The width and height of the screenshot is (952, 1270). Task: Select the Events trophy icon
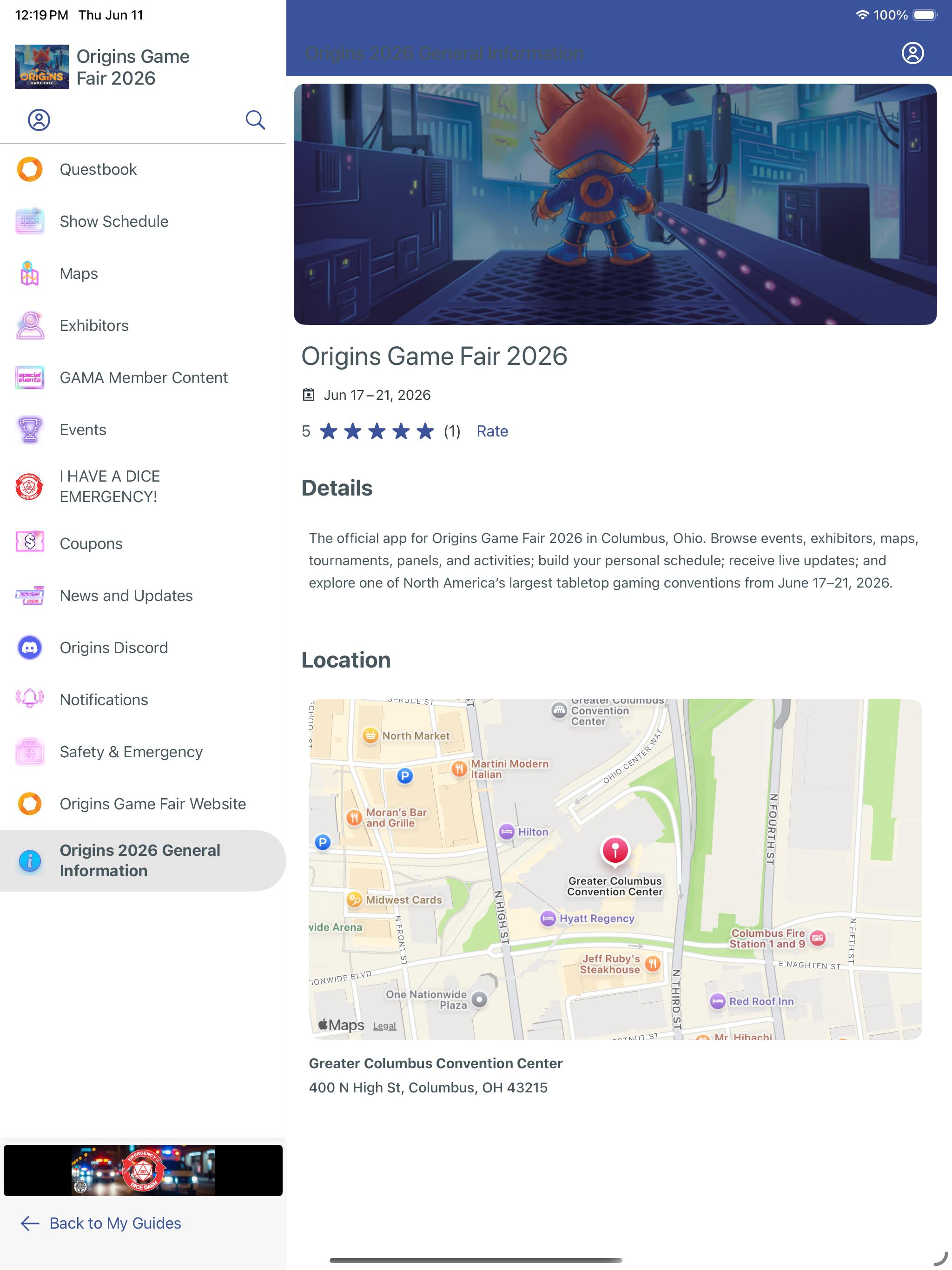tap(30, 430)
